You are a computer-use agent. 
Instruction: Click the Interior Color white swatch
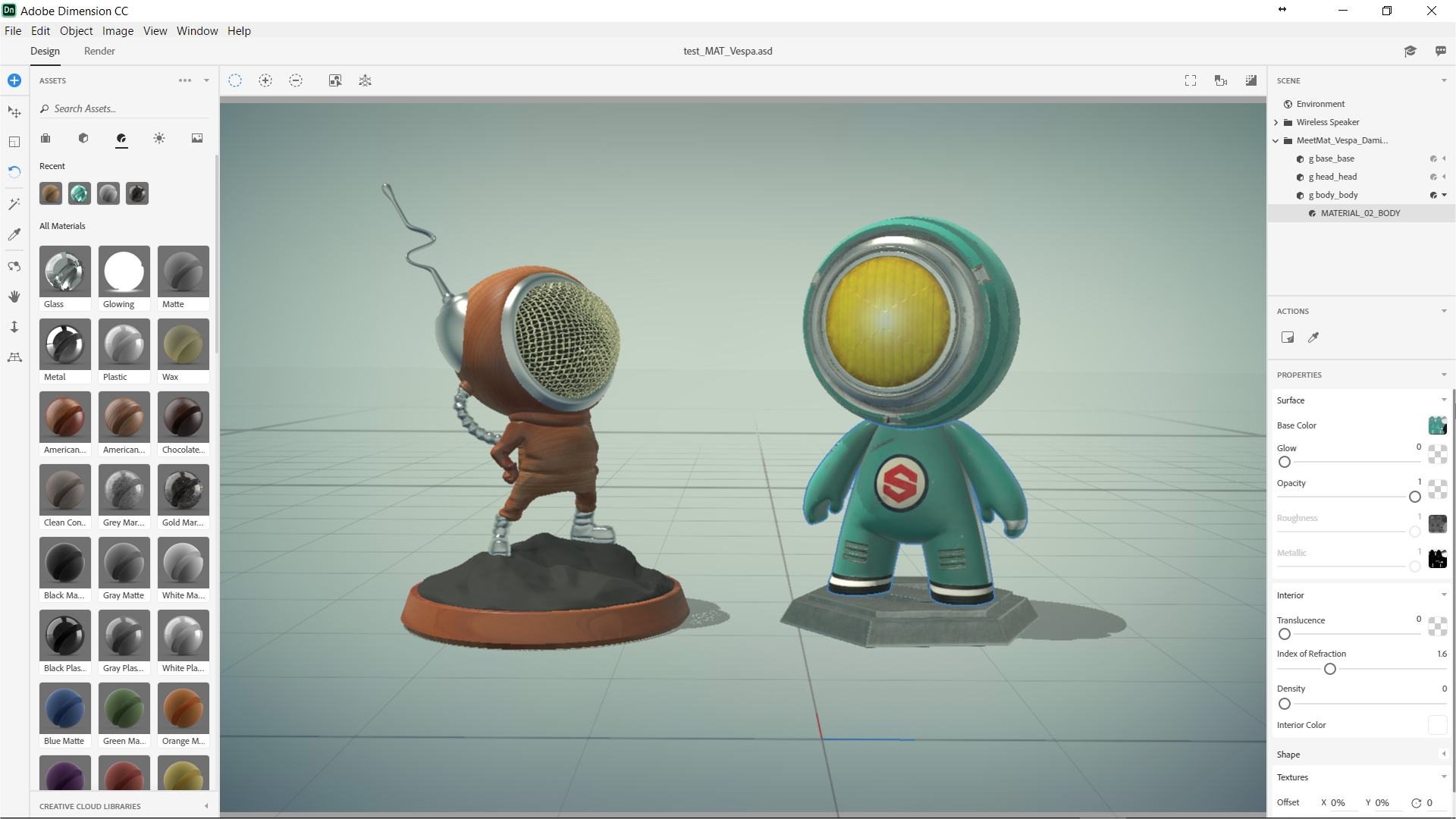tap(1437, 725)
